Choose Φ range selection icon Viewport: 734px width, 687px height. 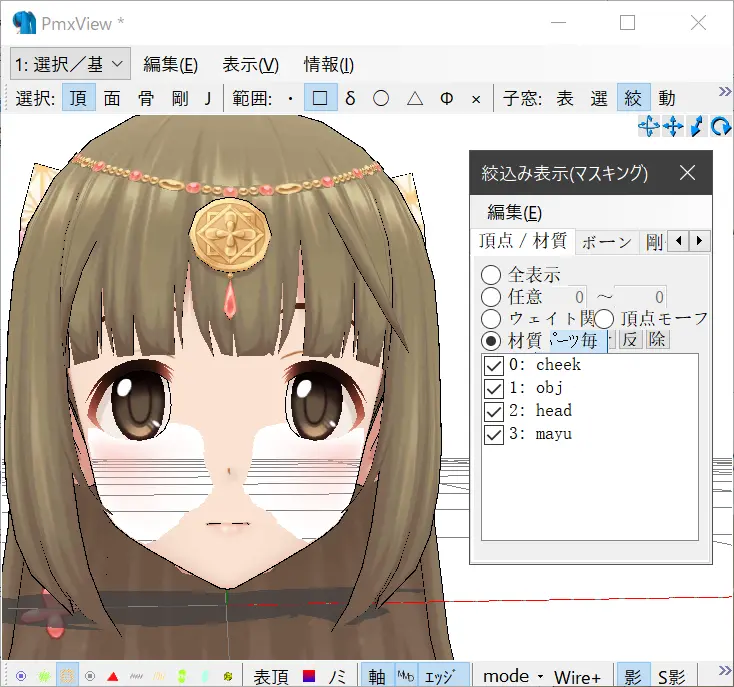tap(447, 98)
